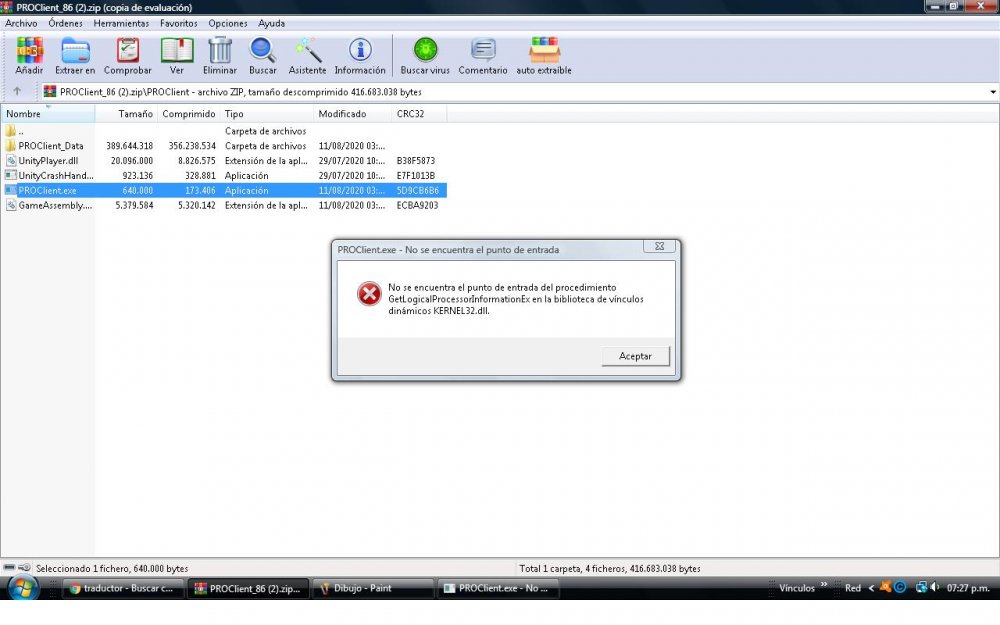Screen dimensions: 1000x625
Task: Select the PROClient_Data folder name
Action: (x=51, y=145)
